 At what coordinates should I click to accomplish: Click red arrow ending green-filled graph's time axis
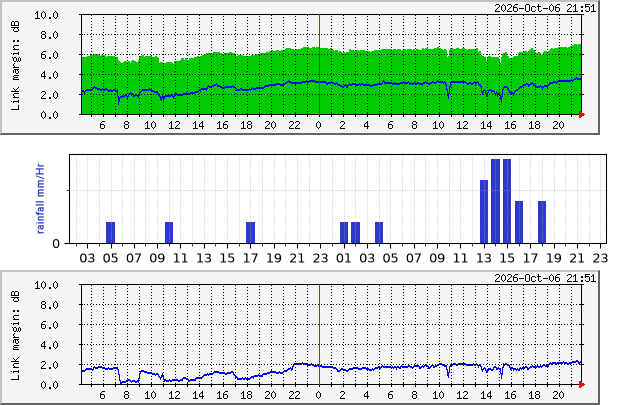click(x=582, y=115)
